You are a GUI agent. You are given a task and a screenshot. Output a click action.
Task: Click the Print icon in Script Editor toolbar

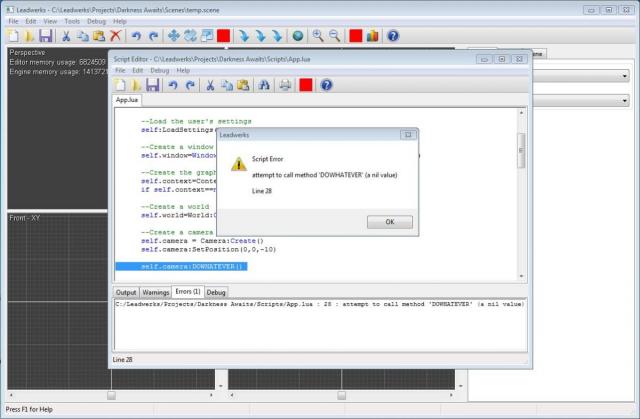click(285, 85)
